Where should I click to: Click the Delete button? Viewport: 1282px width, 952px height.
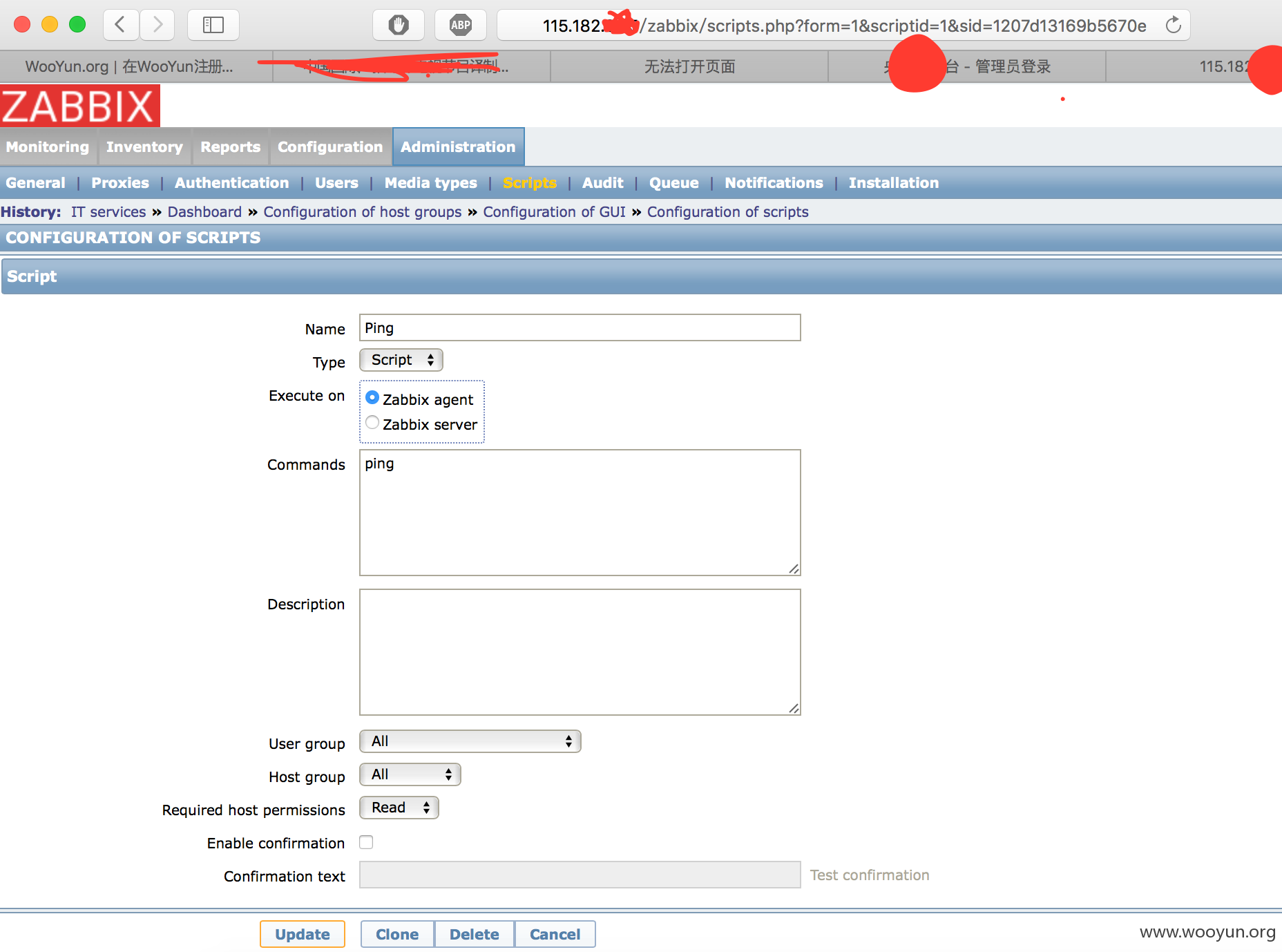coord(474,934)
